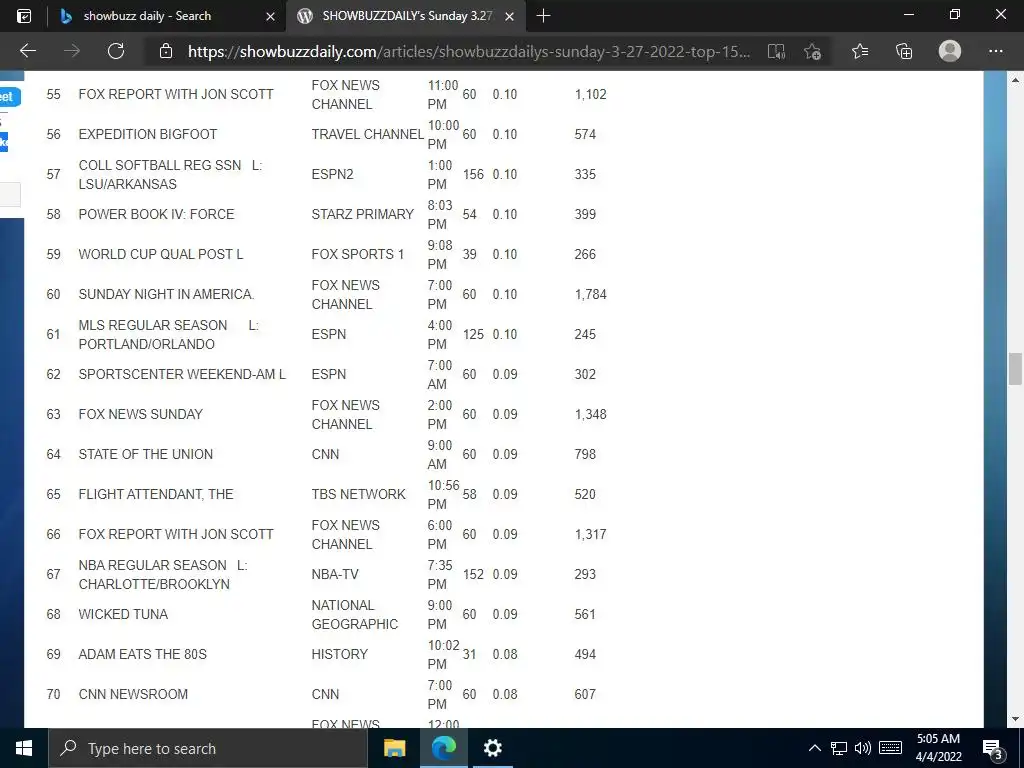Select COLL SOFTBALL REG SSN LSU/ARKANSAS text
This screenshot has height=768, width=1024.
pos(170,174)
